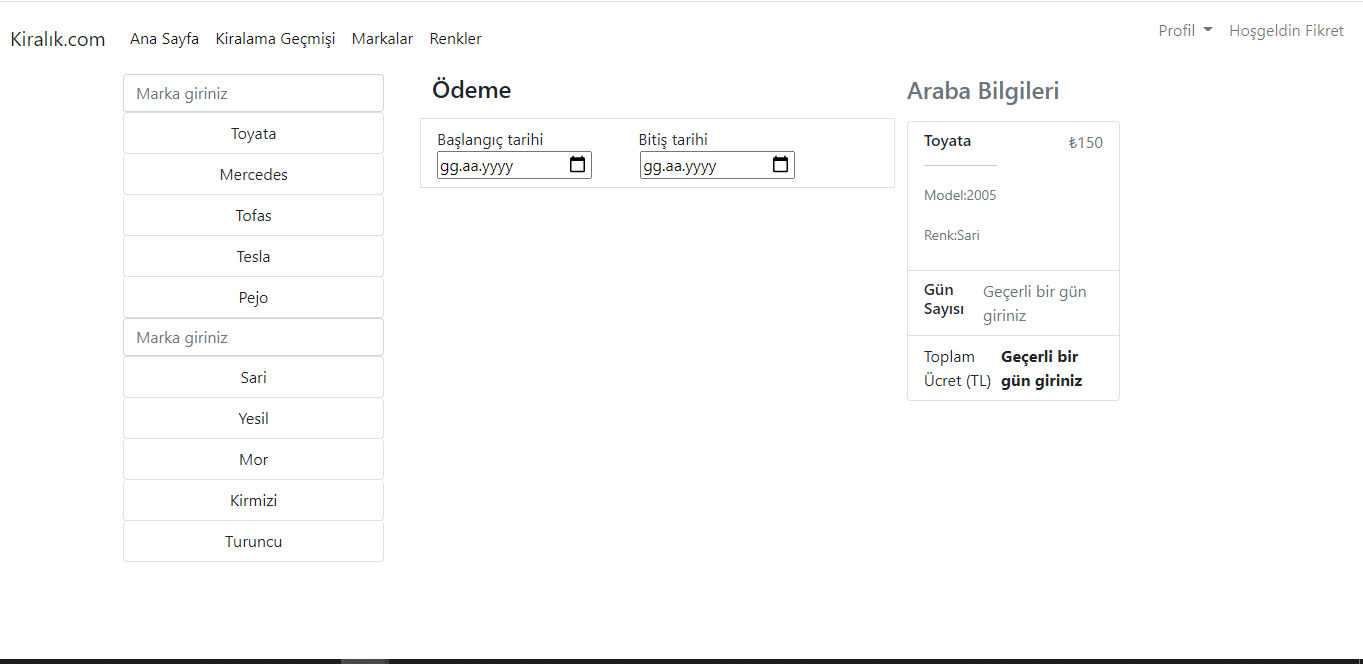Navigate to Ana Sayfa
This screenshot has width=1363, height=664.
click(x=164, y=38)
